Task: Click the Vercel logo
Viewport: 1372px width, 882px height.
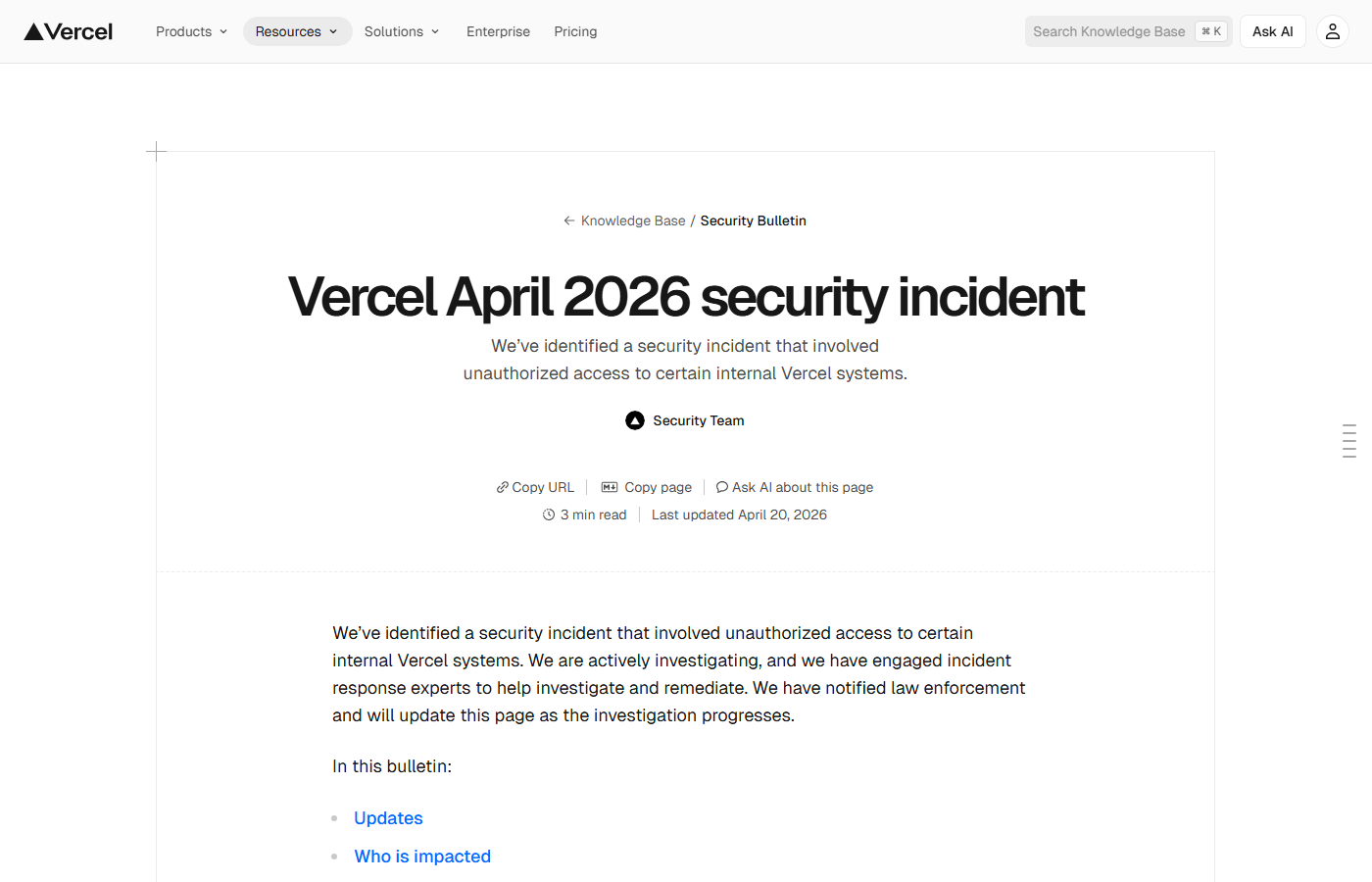Action: [67, 30]
